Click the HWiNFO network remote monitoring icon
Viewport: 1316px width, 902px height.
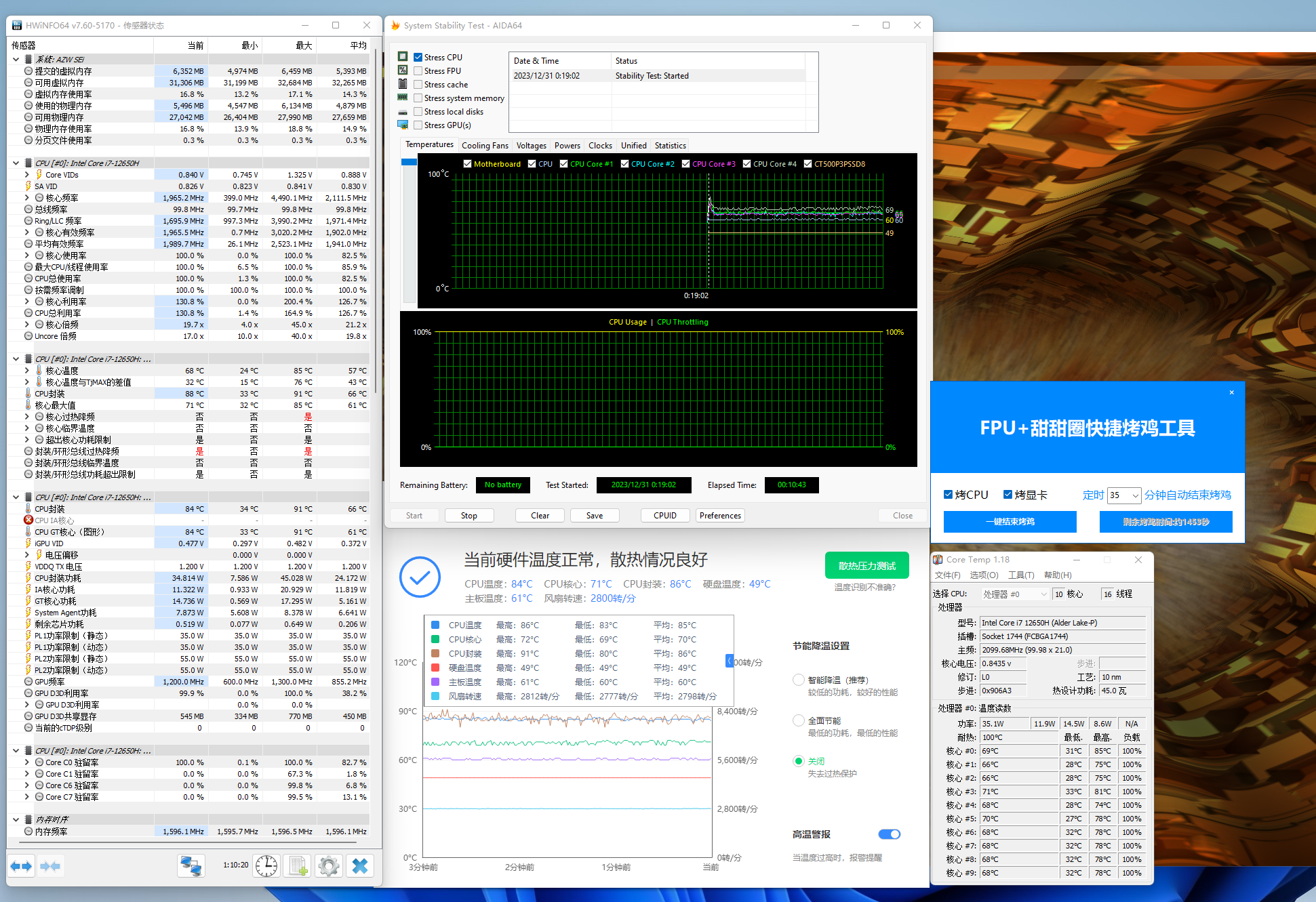pyautogui.click(x=191, y=866)
